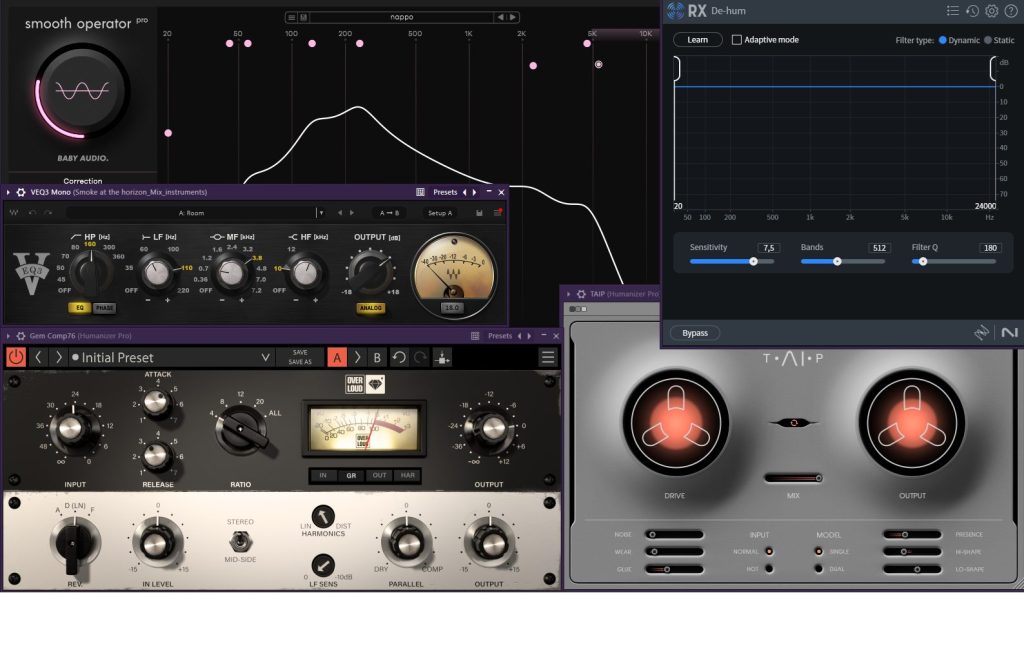Select NORMAL input mode in TAIP
Screen dimensions: 1024x660
click(x=769, y=552)
